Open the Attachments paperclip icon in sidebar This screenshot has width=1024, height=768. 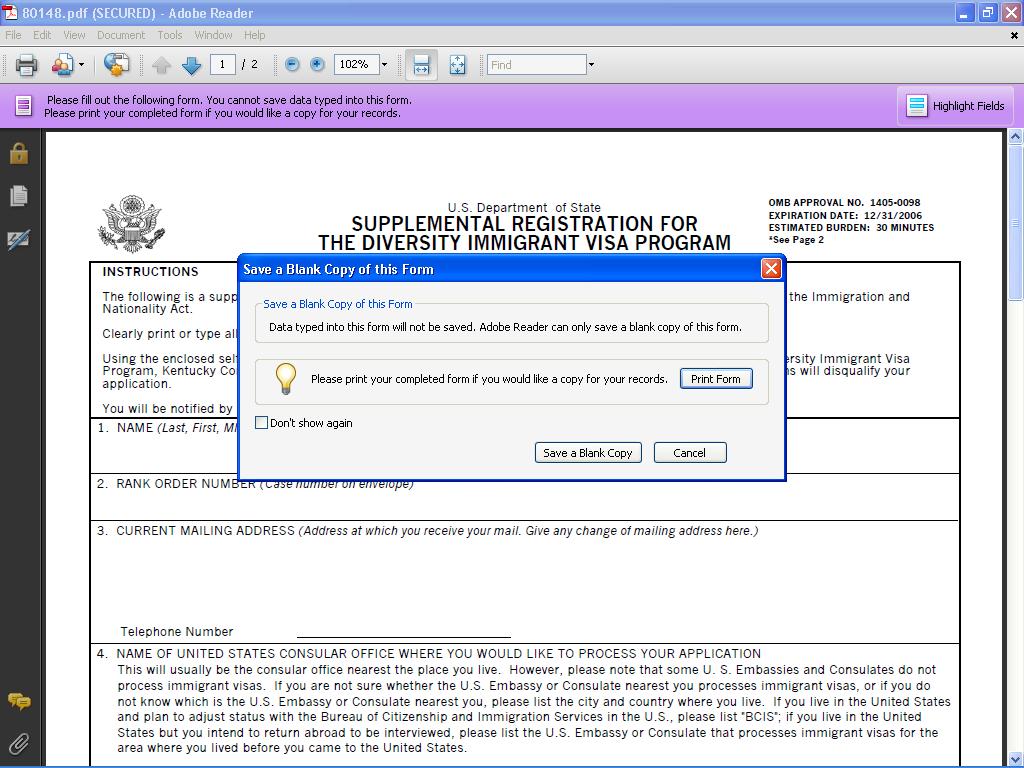click(19, 743)
